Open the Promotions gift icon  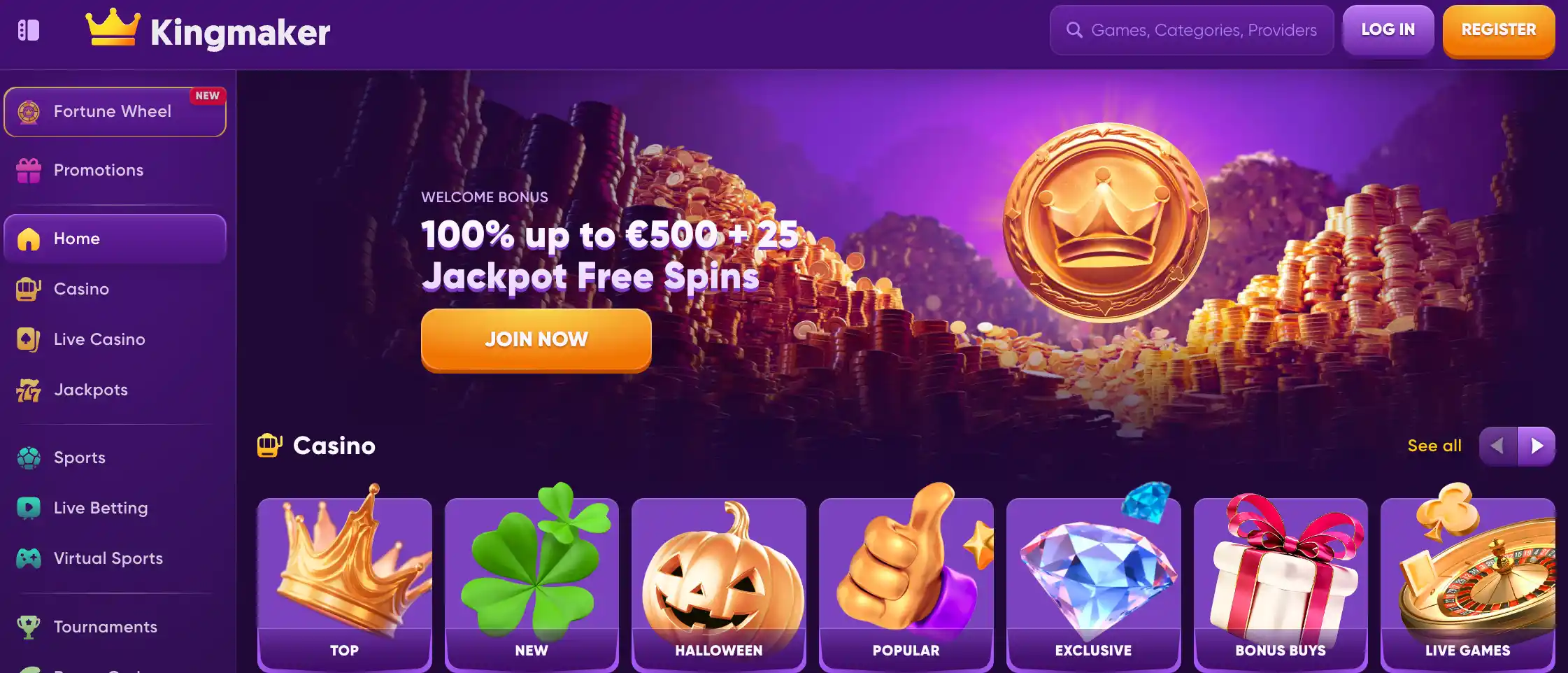tap(29, 170)
